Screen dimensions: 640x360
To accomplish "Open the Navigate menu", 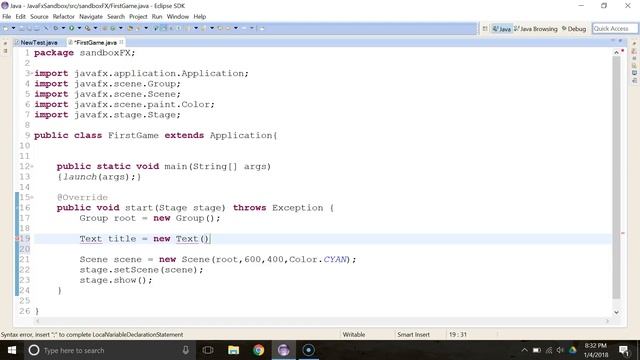I will coord(91,17).
